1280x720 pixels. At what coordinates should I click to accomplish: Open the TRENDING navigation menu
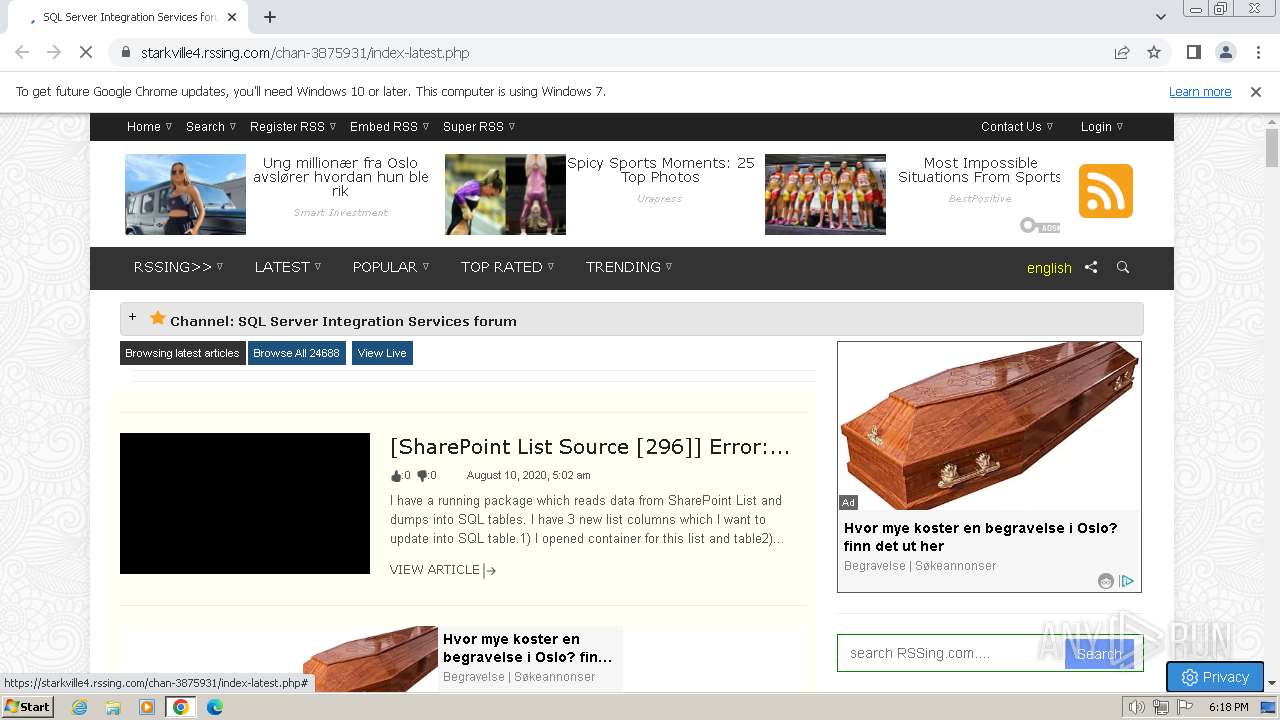pyautogui.click(x=629, y=267)
